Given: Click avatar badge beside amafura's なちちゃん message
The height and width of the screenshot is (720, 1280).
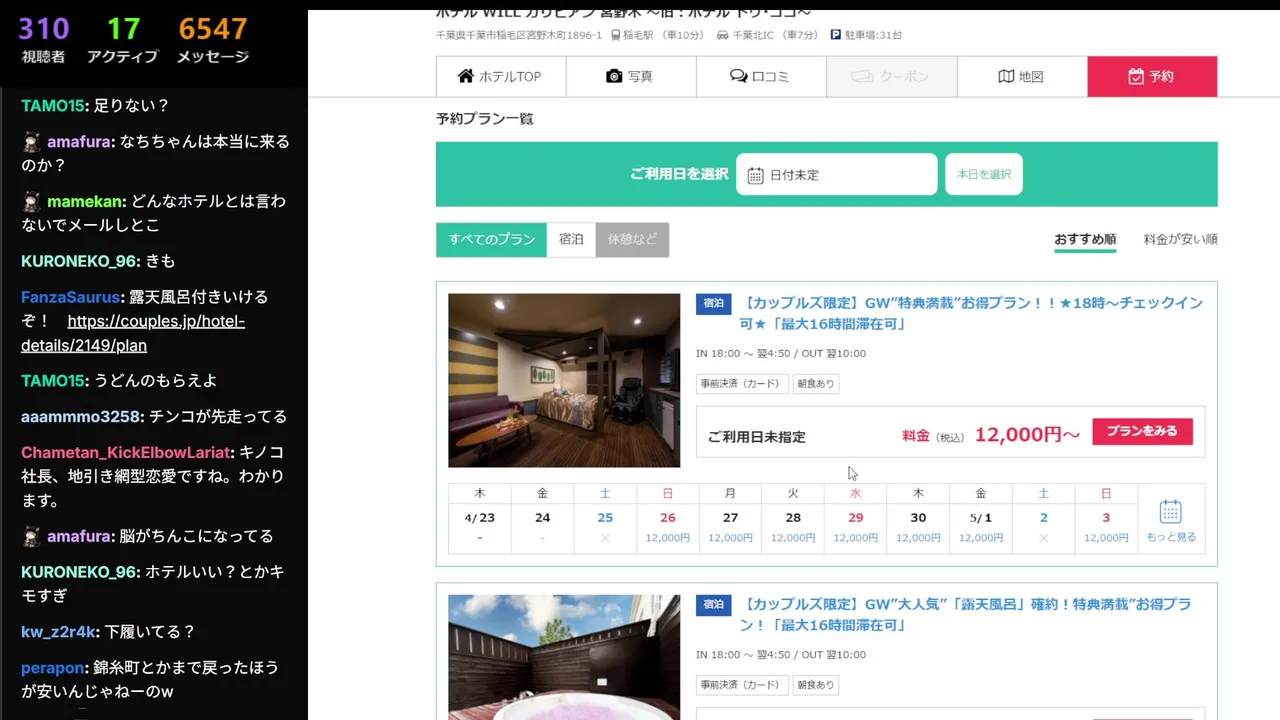Looking at the screenshot, I should (32, 142).
